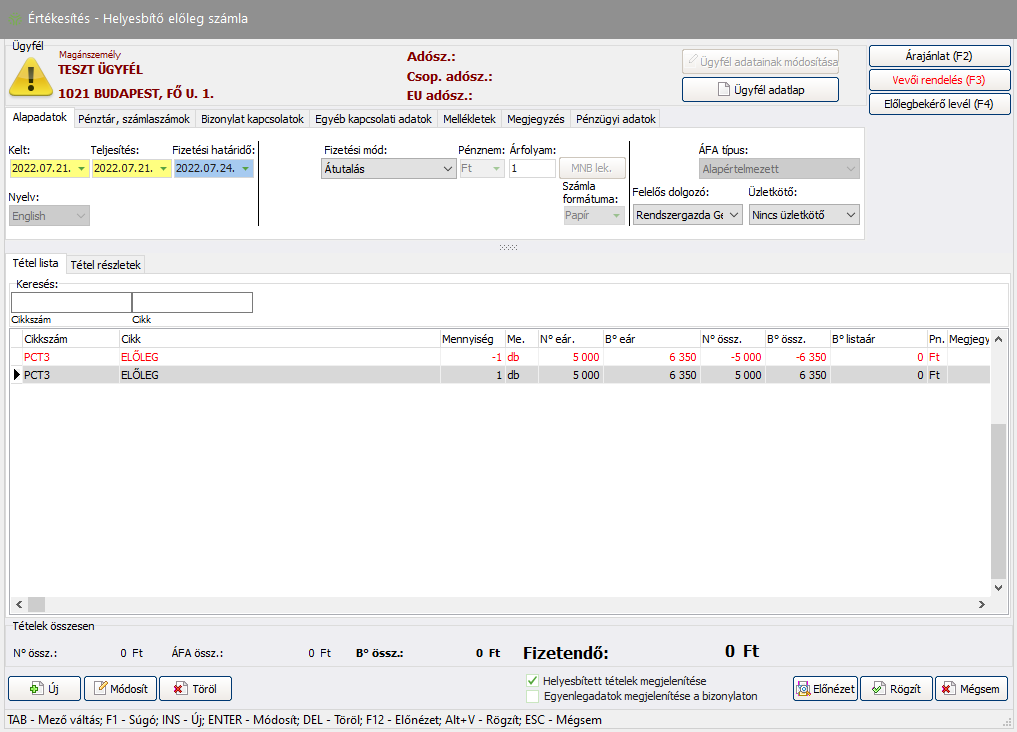
Task: Click the Árajánlat (F2) button
Action: (939, 55)
